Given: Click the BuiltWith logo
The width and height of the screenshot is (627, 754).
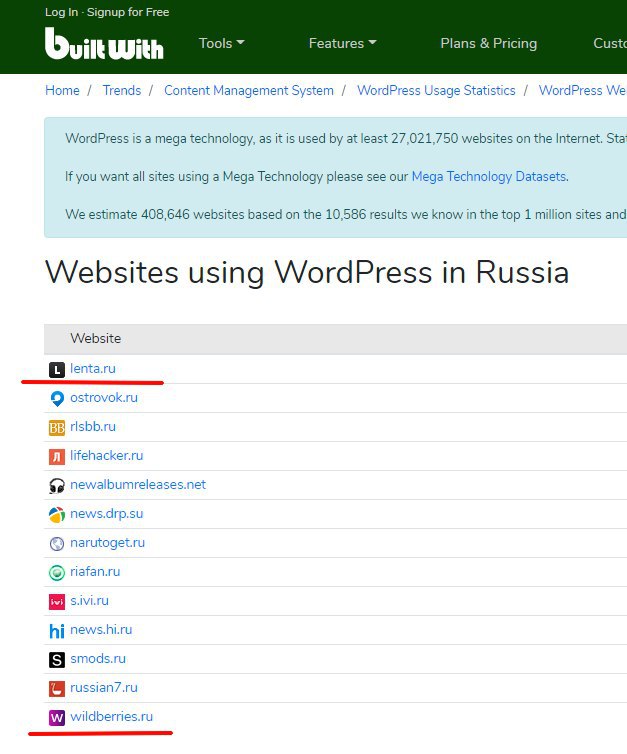Looking at the screenshot, I should 104,43.
